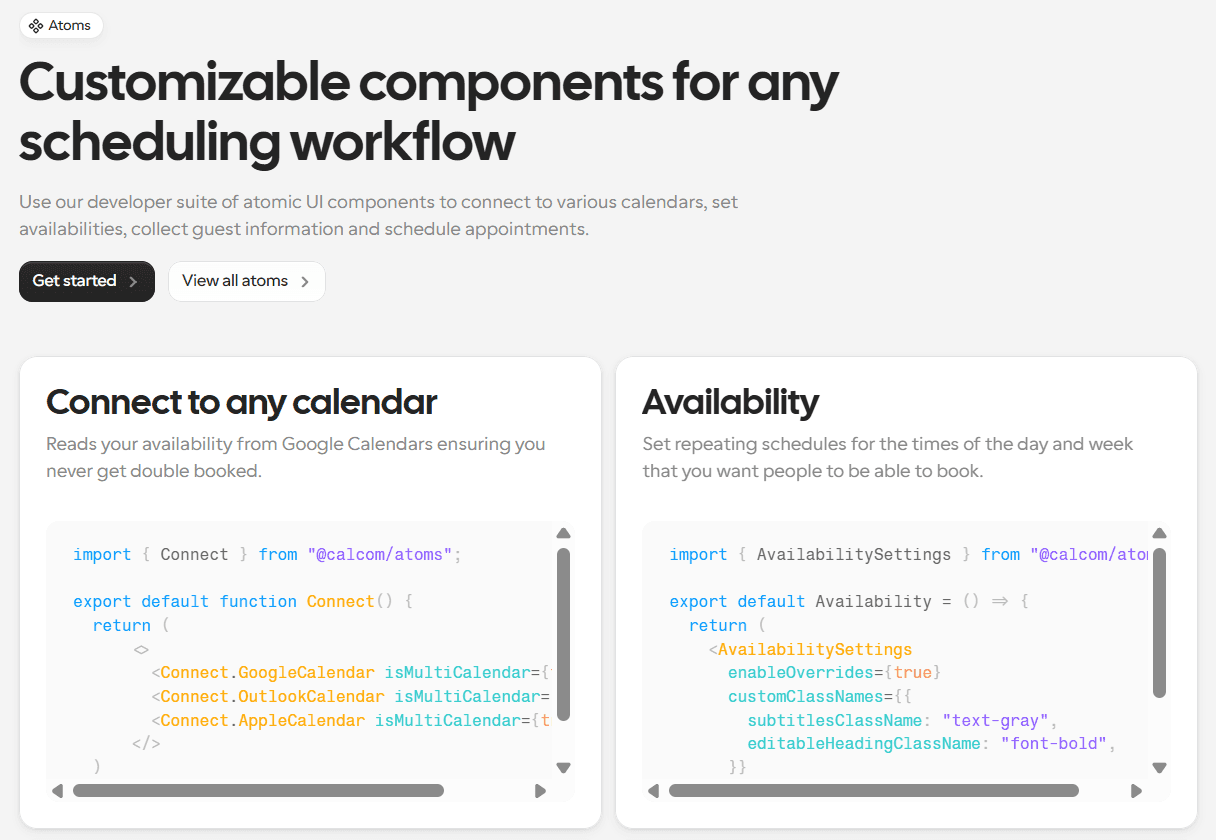
Task: Click the right arrow under the Connect code block
Action: (x=540, y=791)
